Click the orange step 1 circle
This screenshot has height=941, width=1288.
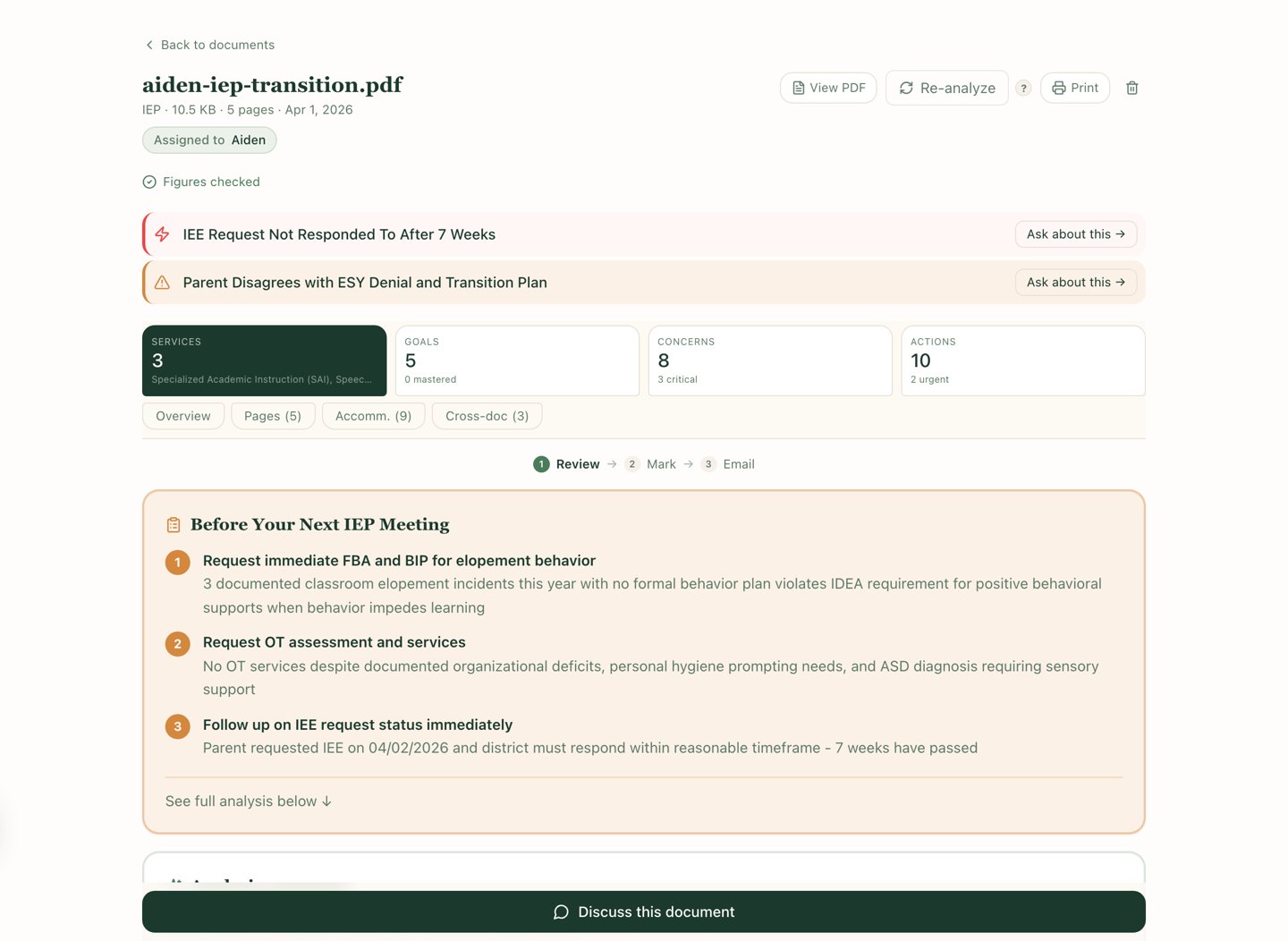click(178, 563)
